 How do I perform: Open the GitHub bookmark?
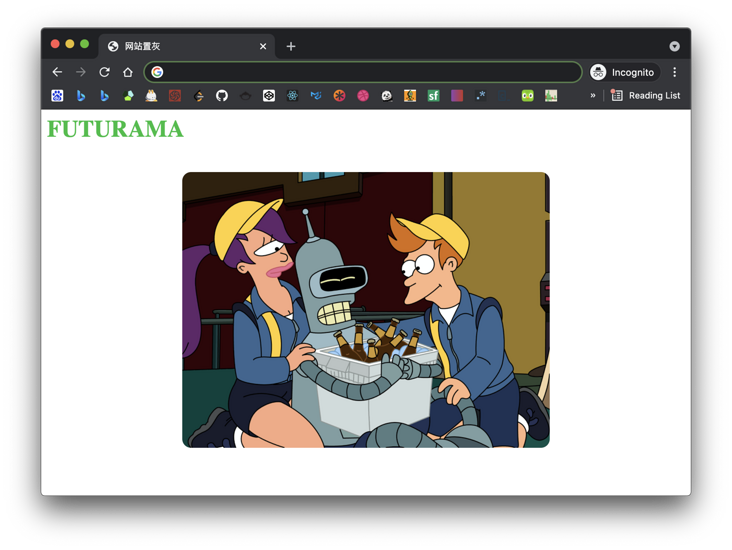[222, 96]
